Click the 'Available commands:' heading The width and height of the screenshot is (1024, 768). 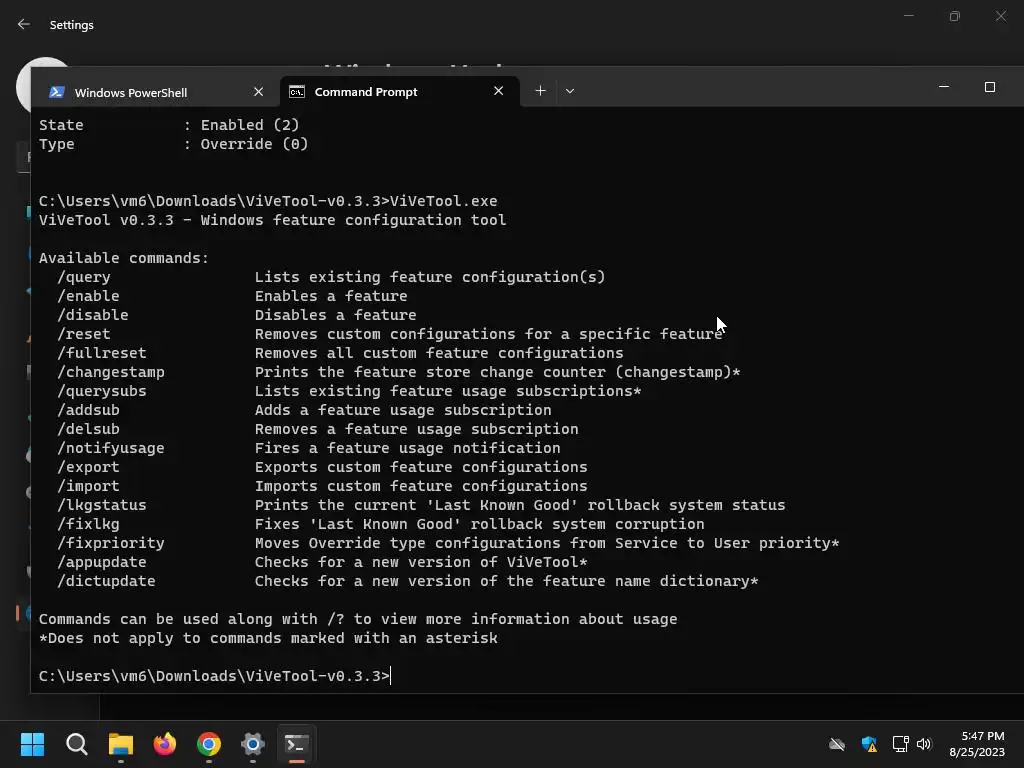[124, 259]
